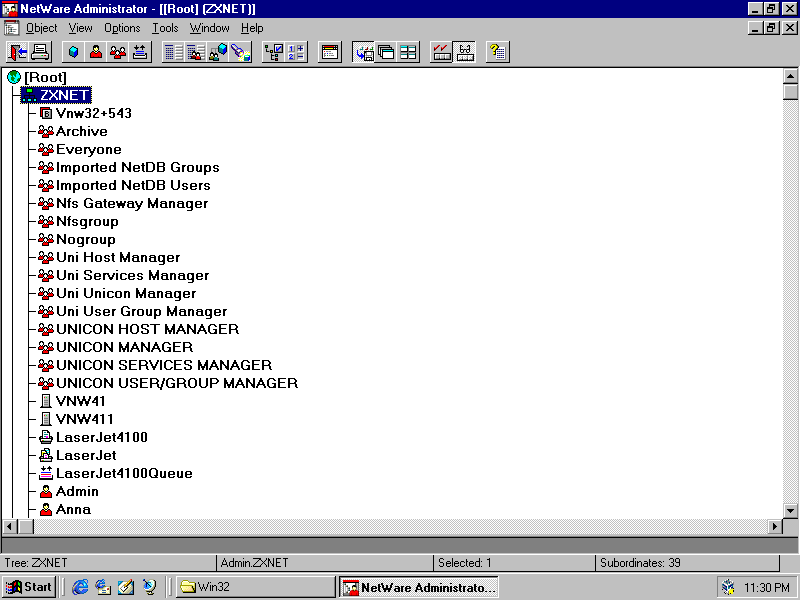Click the vertical scrollbar down arrow
This screenshot has height=600, width=800.
(790, 510)
